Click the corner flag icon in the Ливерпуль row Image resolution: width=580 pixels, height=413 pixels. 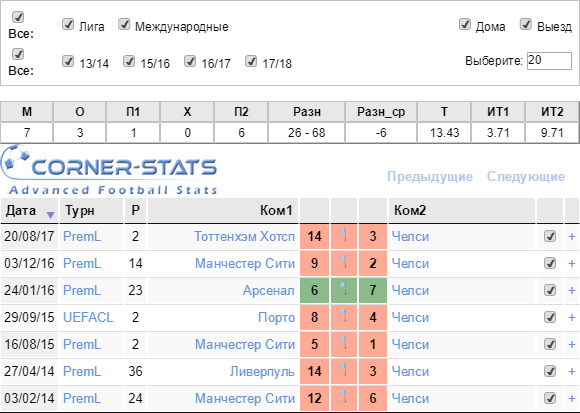[x=344, y=371]
